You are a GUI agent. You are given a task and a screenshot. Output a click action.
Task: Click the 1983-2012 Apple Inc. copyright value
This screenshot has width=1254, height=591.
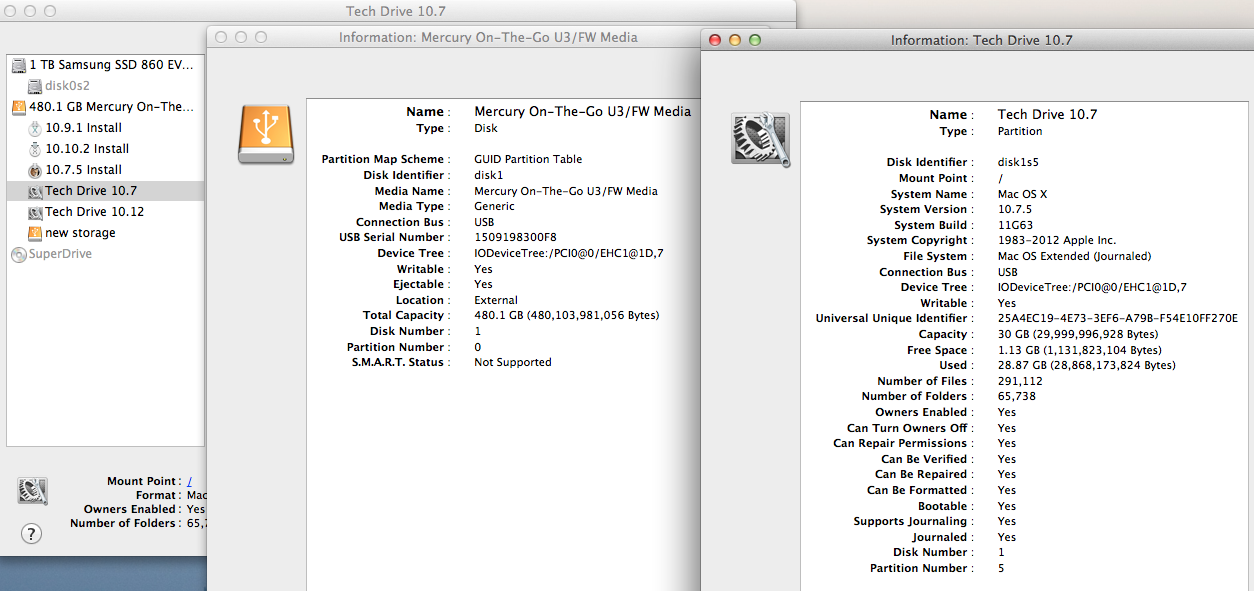1057,241
